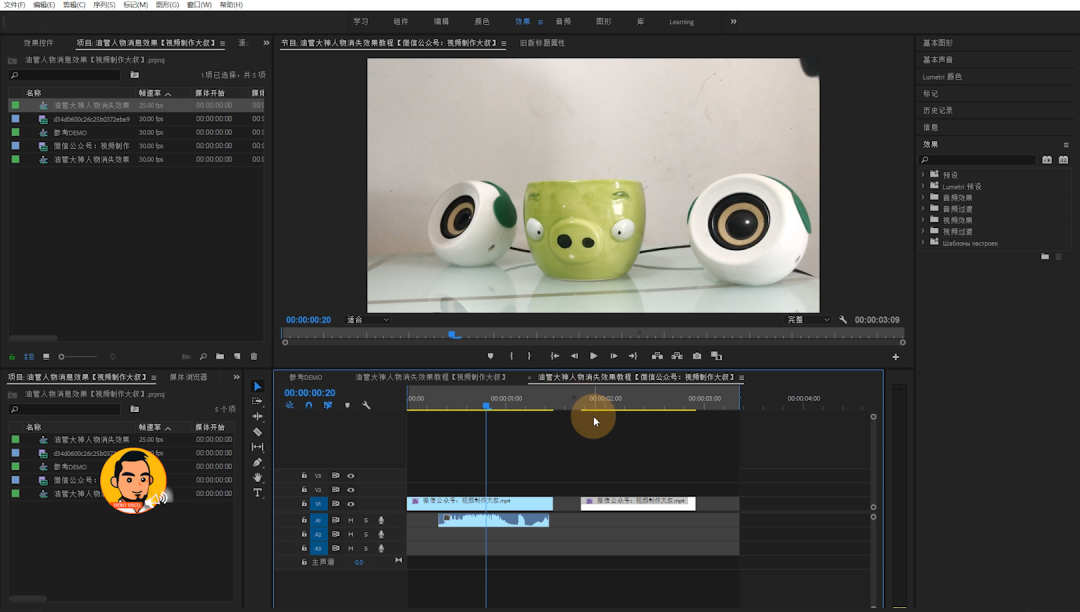Enable voice-over record on track A3

point(381,548)
